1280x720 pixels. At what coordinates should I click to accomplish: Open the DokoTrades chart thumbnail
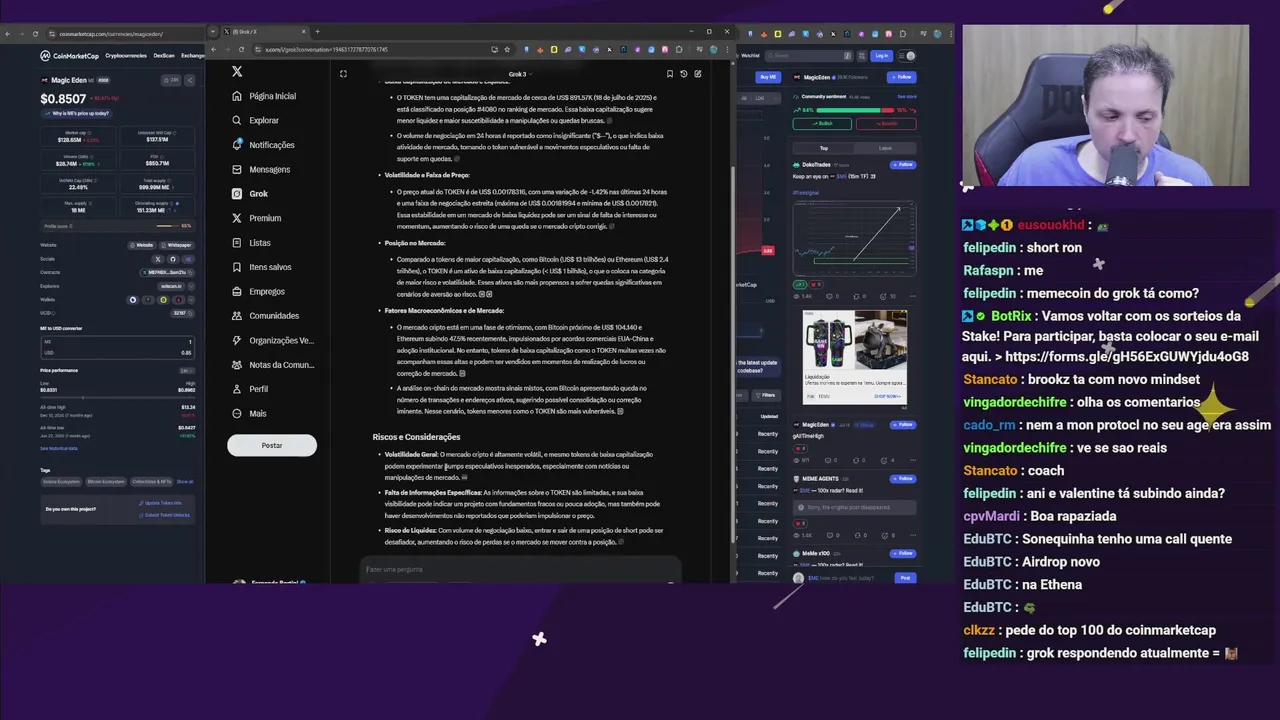click(x=854, y=238)
